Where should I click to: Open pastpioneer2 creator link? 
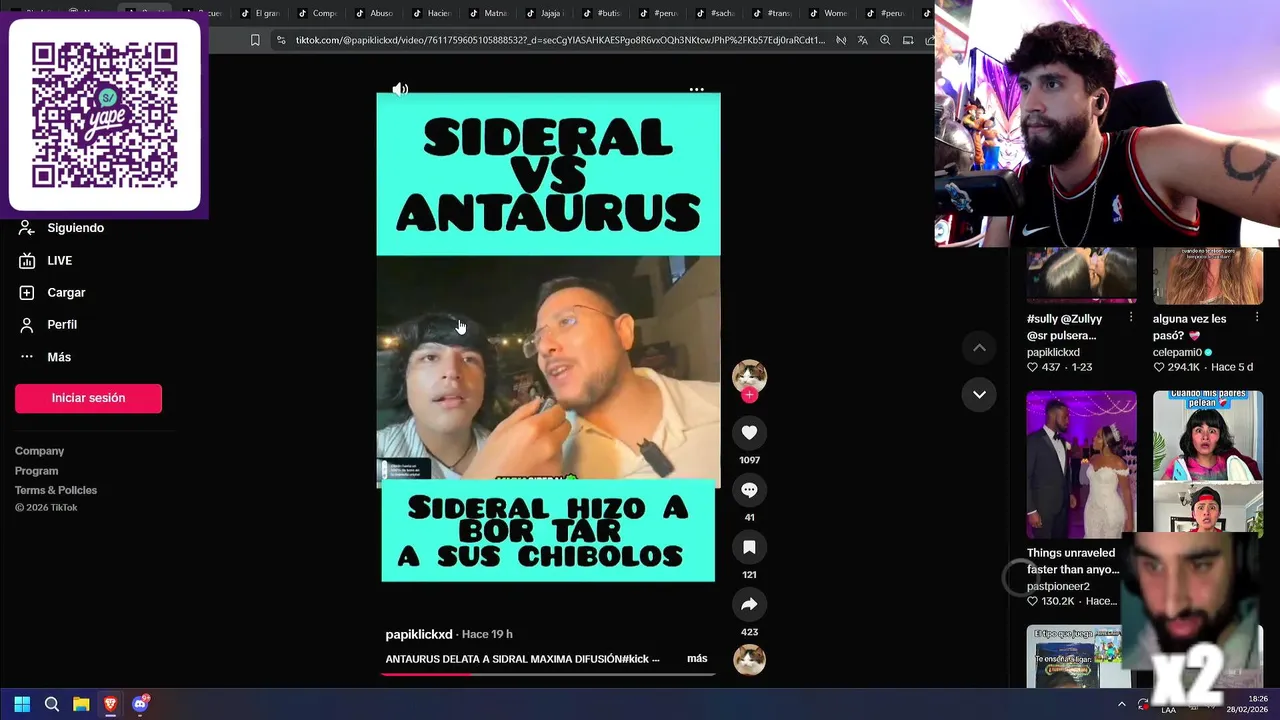click(x=1058, y=586)
